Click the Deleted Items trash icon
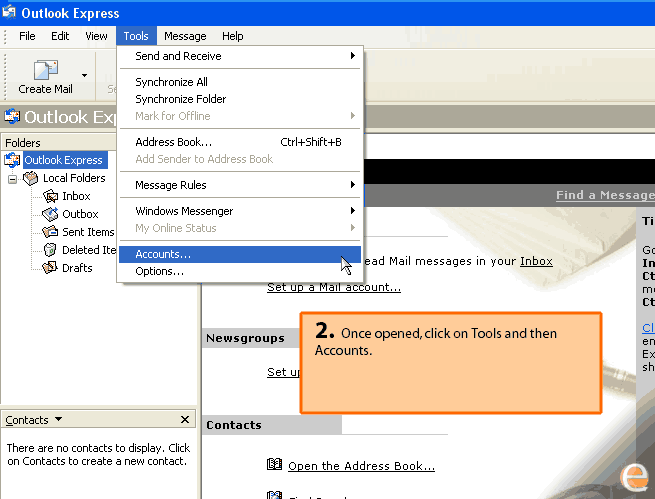This screenshot has width=655, height=499. [50, 250]
